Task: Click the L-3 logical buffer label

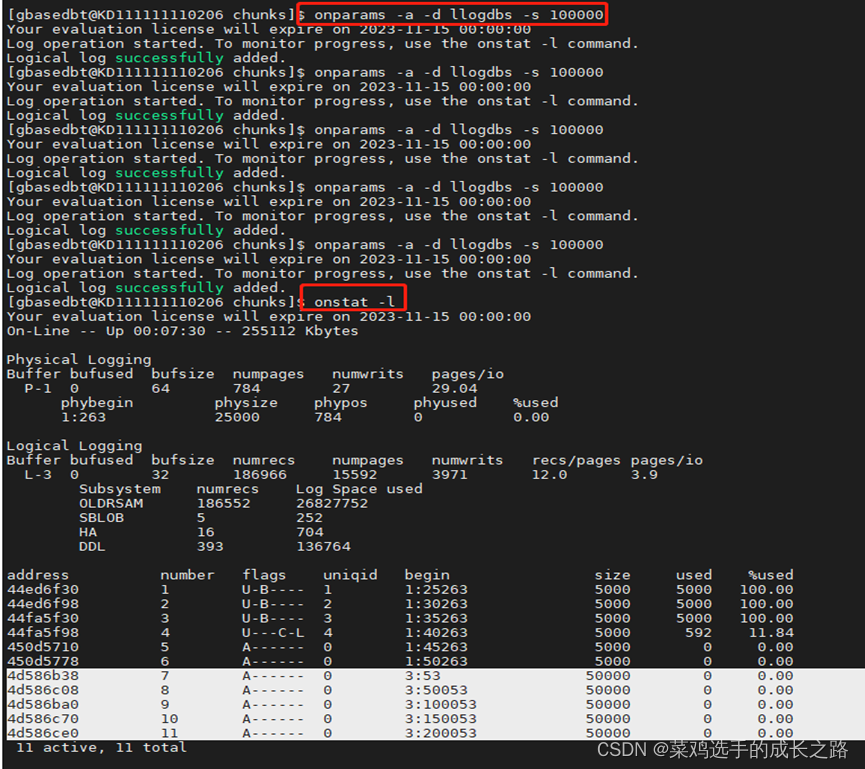Action: [38, 474]
